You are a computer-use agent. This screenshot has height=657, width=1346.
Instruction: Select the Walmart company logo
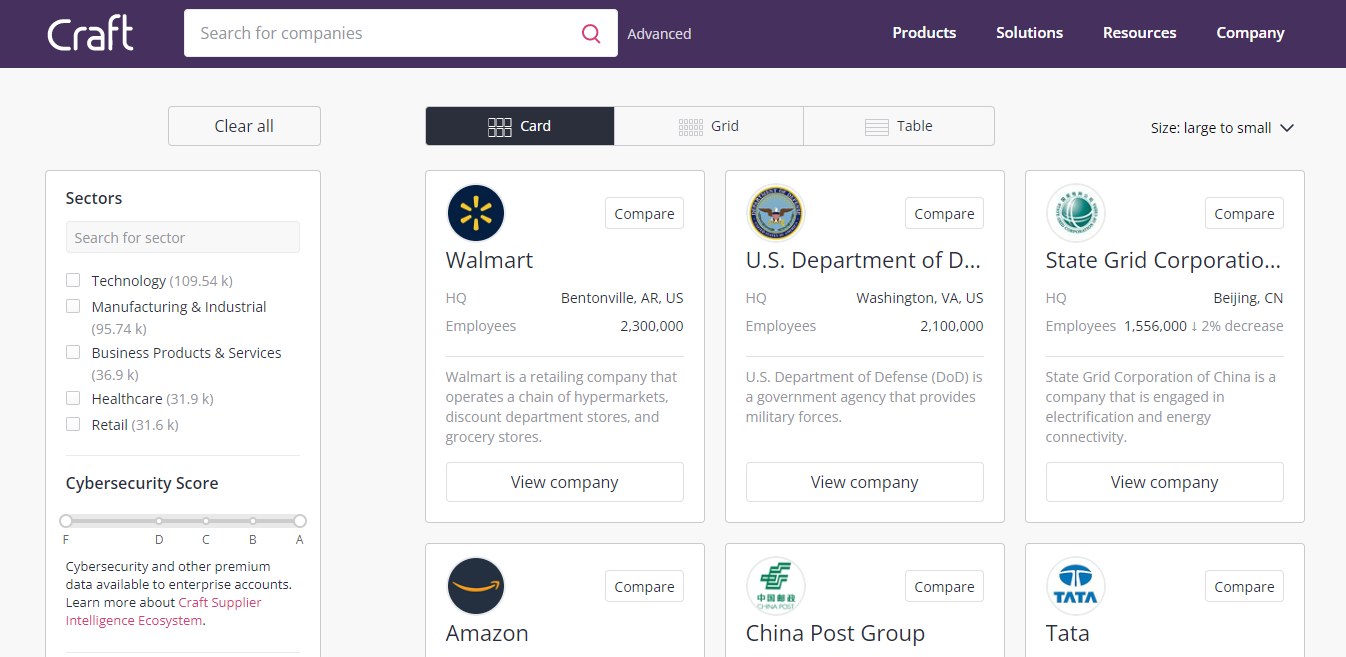(x=475, y=212)
